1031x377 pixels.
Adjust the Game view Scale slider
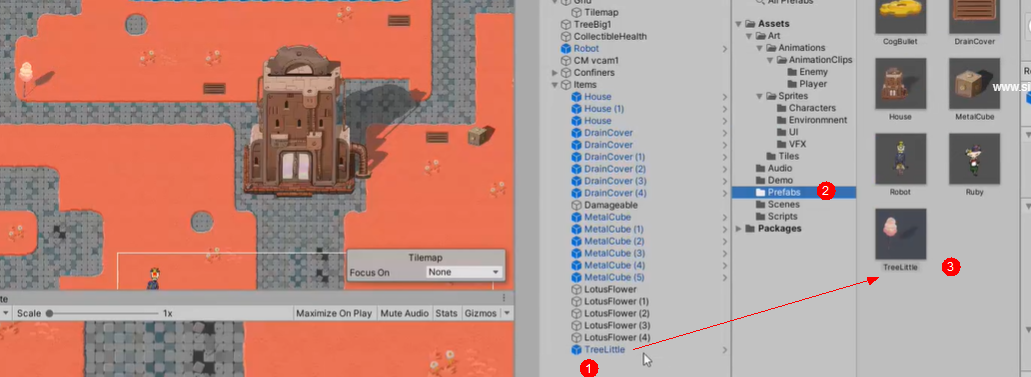[103, 313]
